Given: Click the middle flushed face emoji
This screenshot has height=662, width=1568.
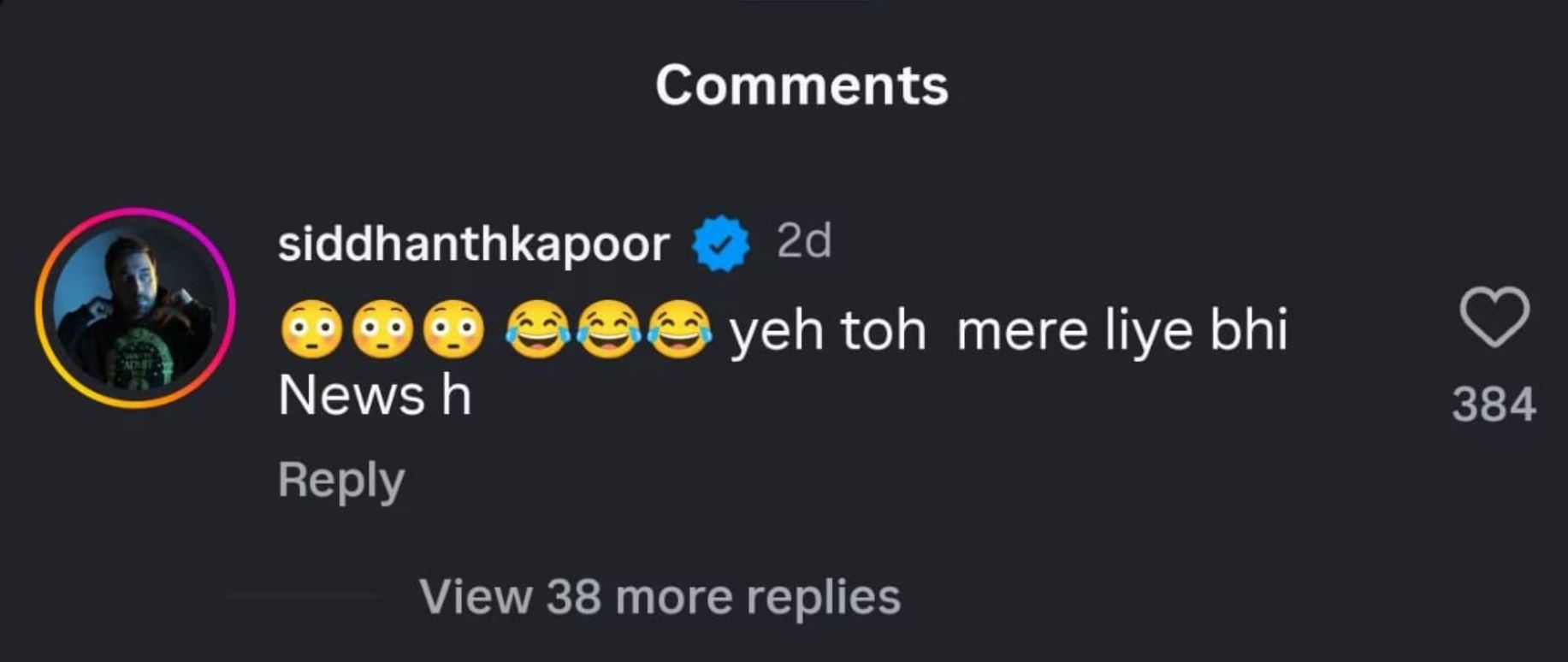Looking at the screenshot, I should tap(383, 329).
